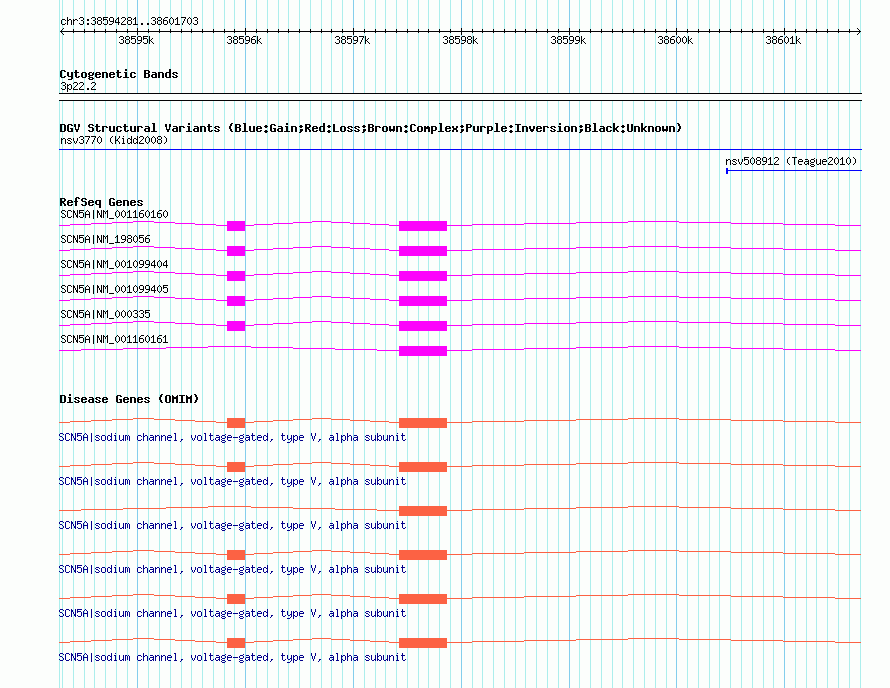Click the narrow orange exon in the first OMIM row

click(x=236, y=423)
